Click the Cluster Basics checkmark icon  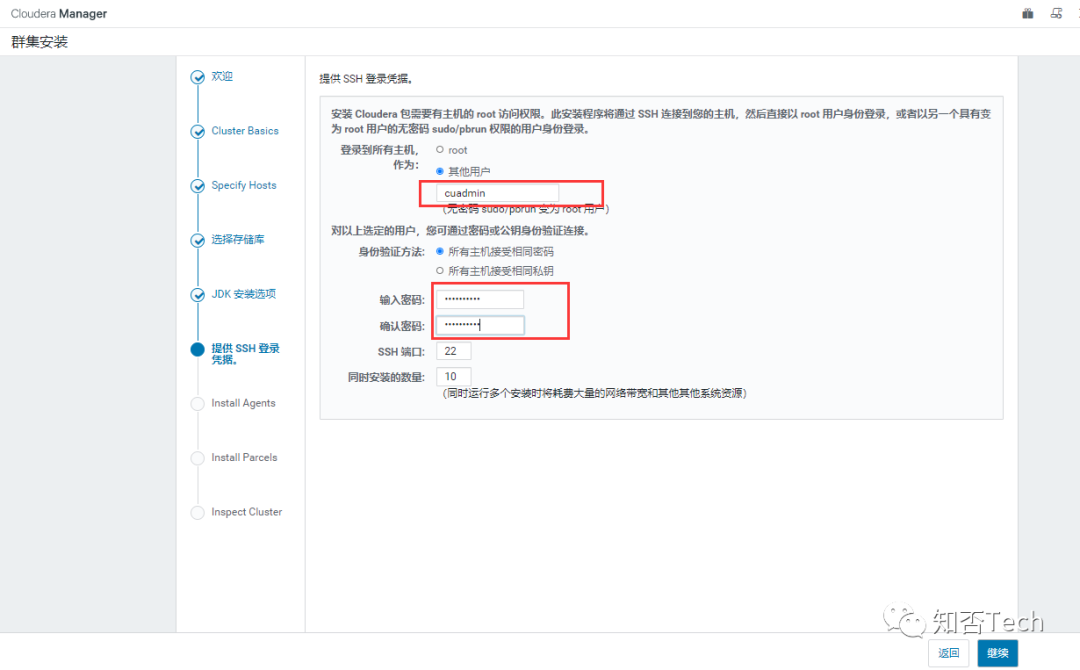(x=198, y=132)
